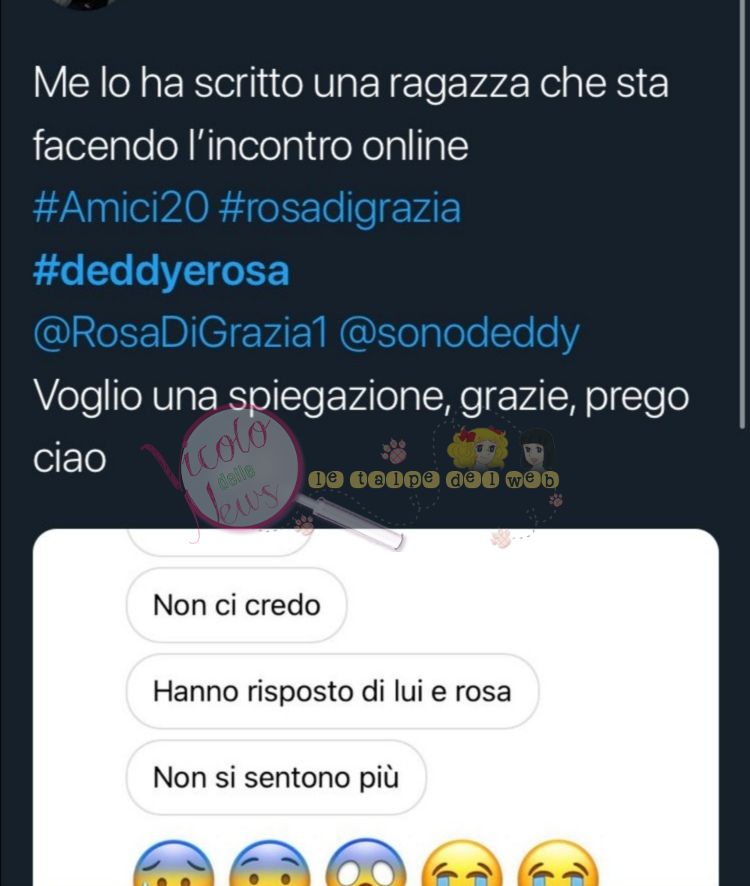Click the screaming face emoji

pyautogui.click(x=366, y=863)
